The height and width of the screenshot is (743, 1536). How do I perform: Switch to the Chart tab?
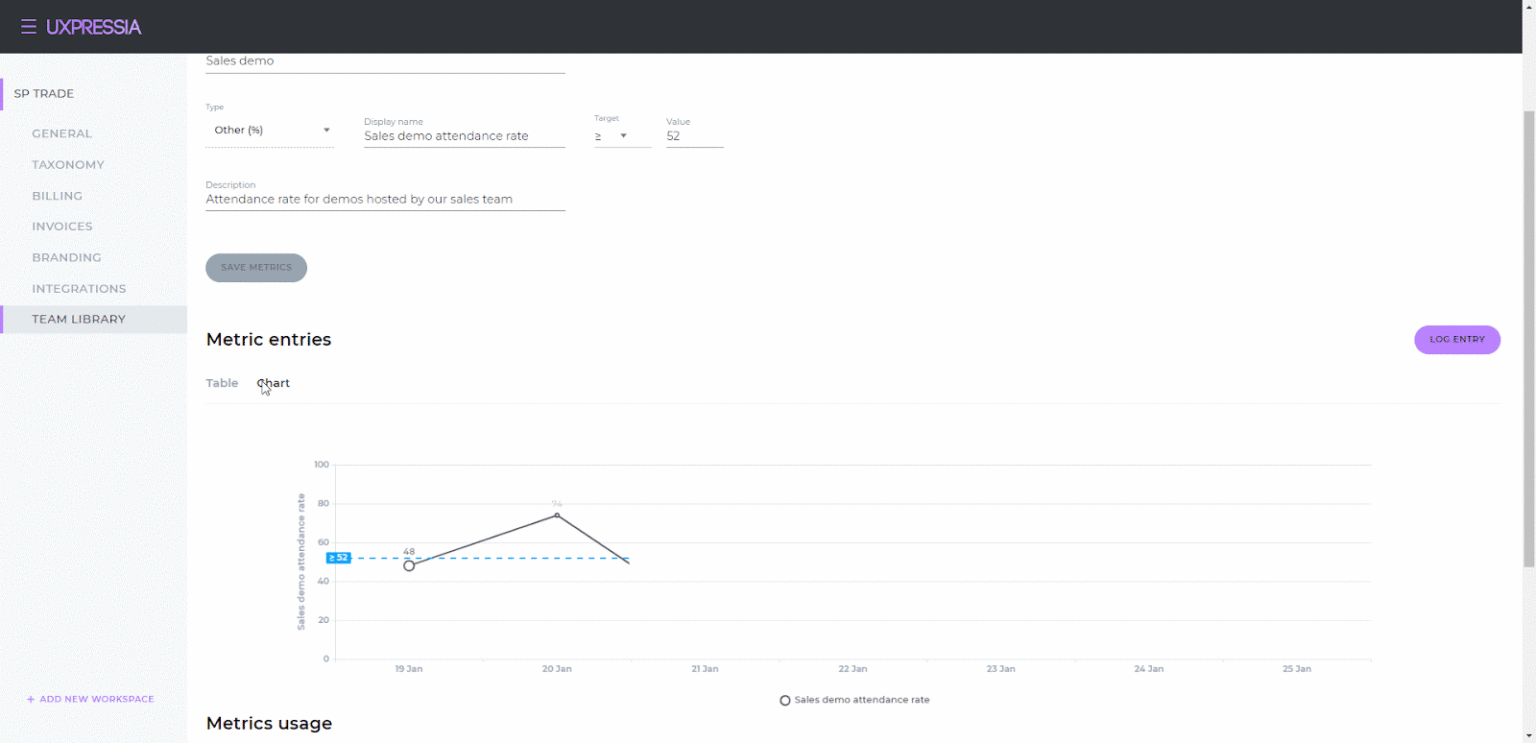pos(274,383)
